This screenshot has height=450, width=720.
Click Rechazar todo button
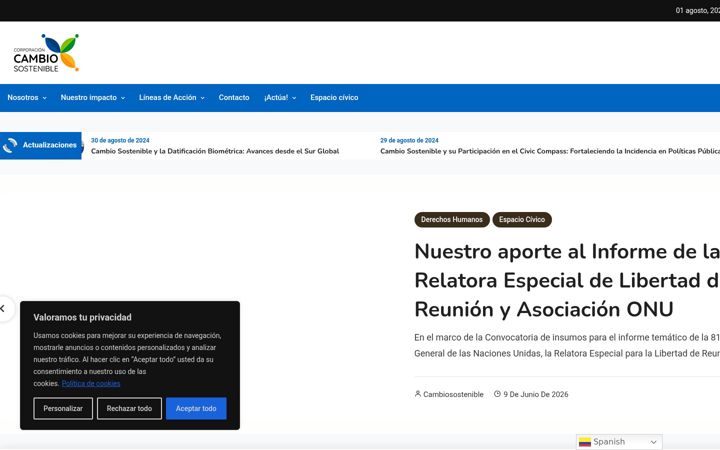129,408
